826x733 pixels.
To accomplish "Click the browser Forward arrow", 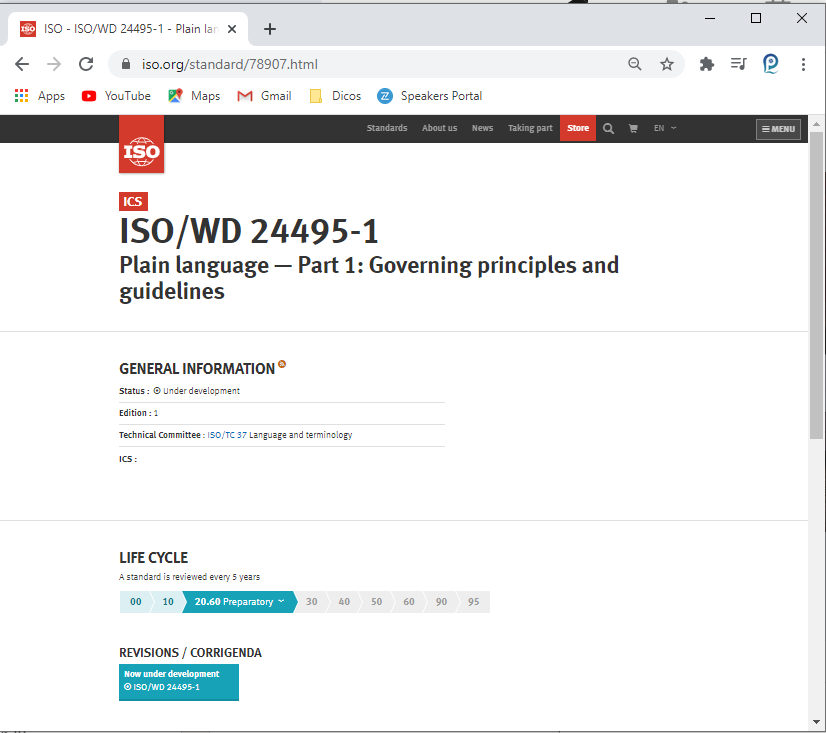I will tap(54, 64).
